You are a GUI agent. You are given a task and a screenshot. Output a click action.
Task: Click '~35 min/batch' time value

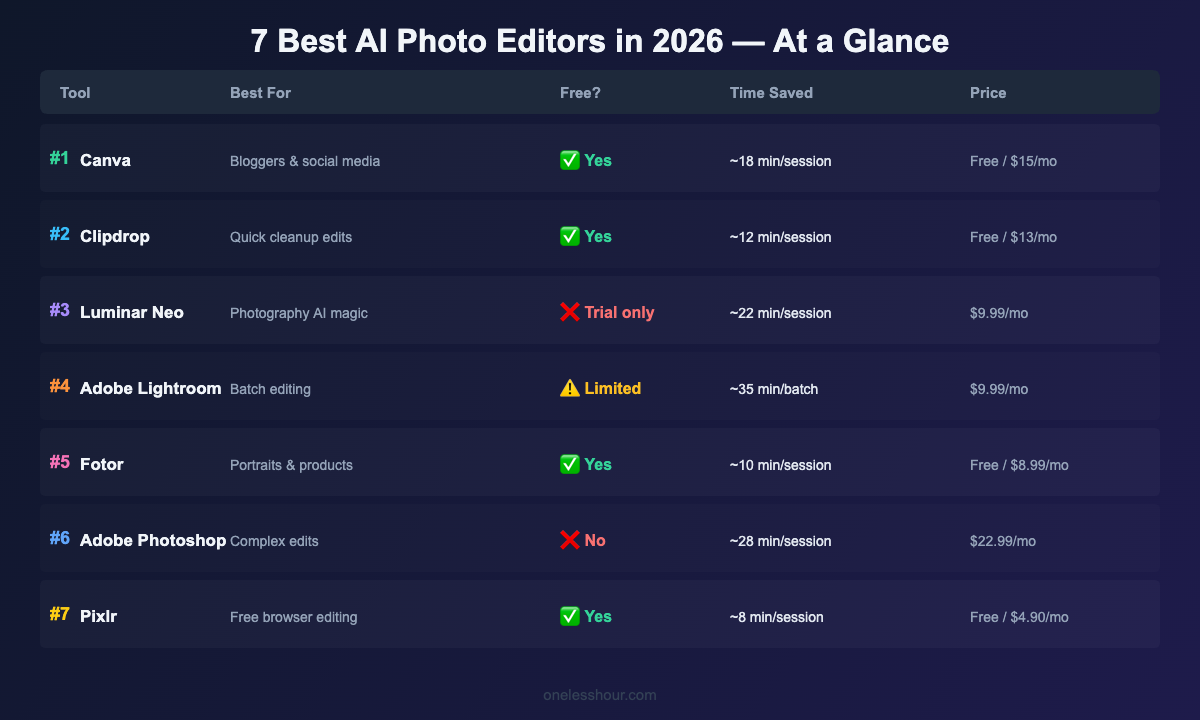click(774, 389)
